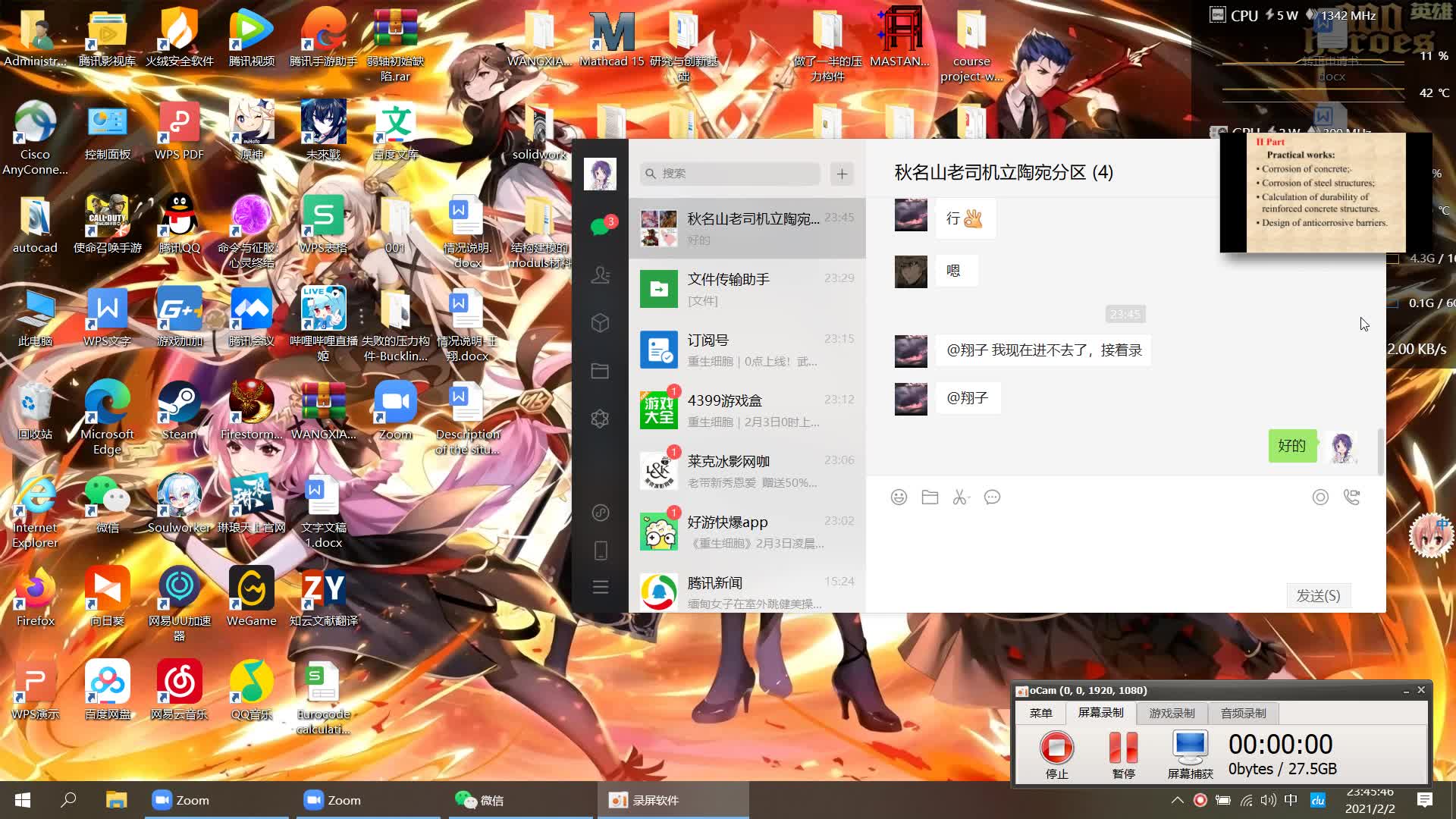The image size is (1456, 819).
Task: Click the 订阅号 subscription icon in WeChat
Action: (x=659, y=349)
